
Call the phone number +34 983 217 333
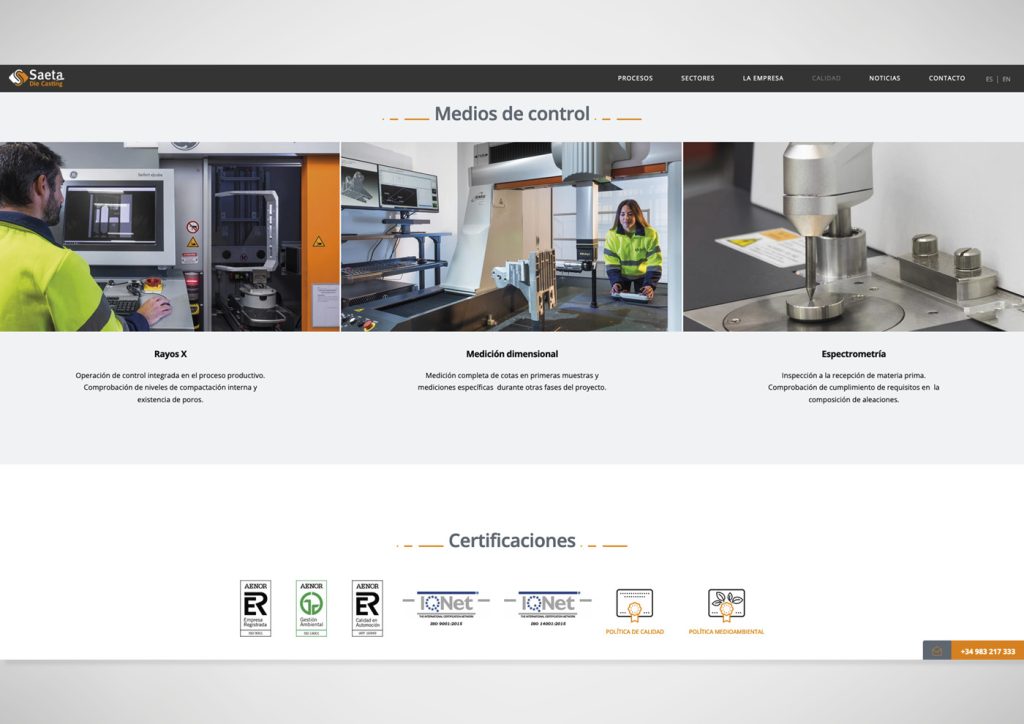987,651
